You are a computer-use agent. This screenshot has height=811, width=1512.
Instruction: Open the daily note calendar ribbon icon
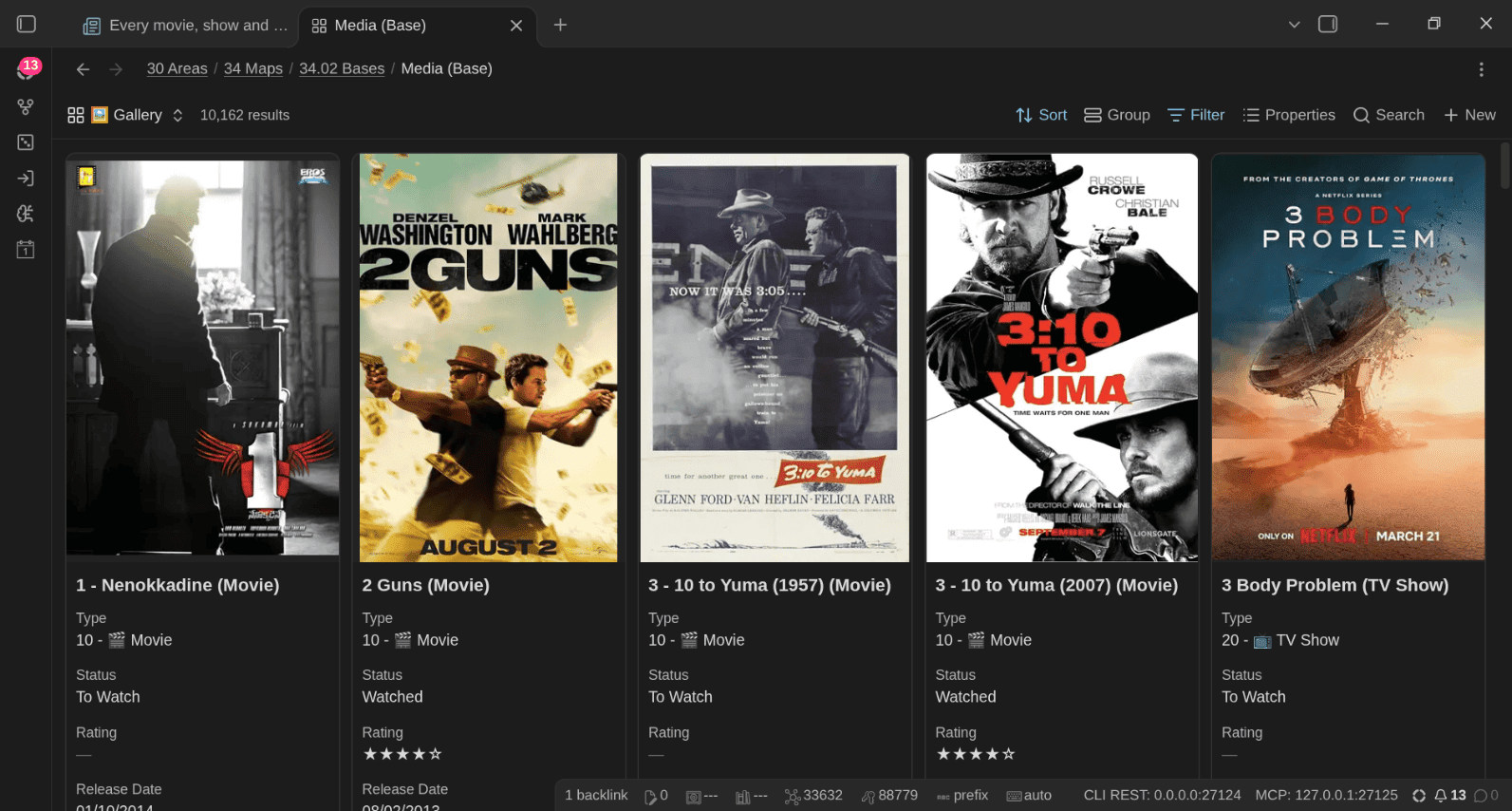point(26,250)
